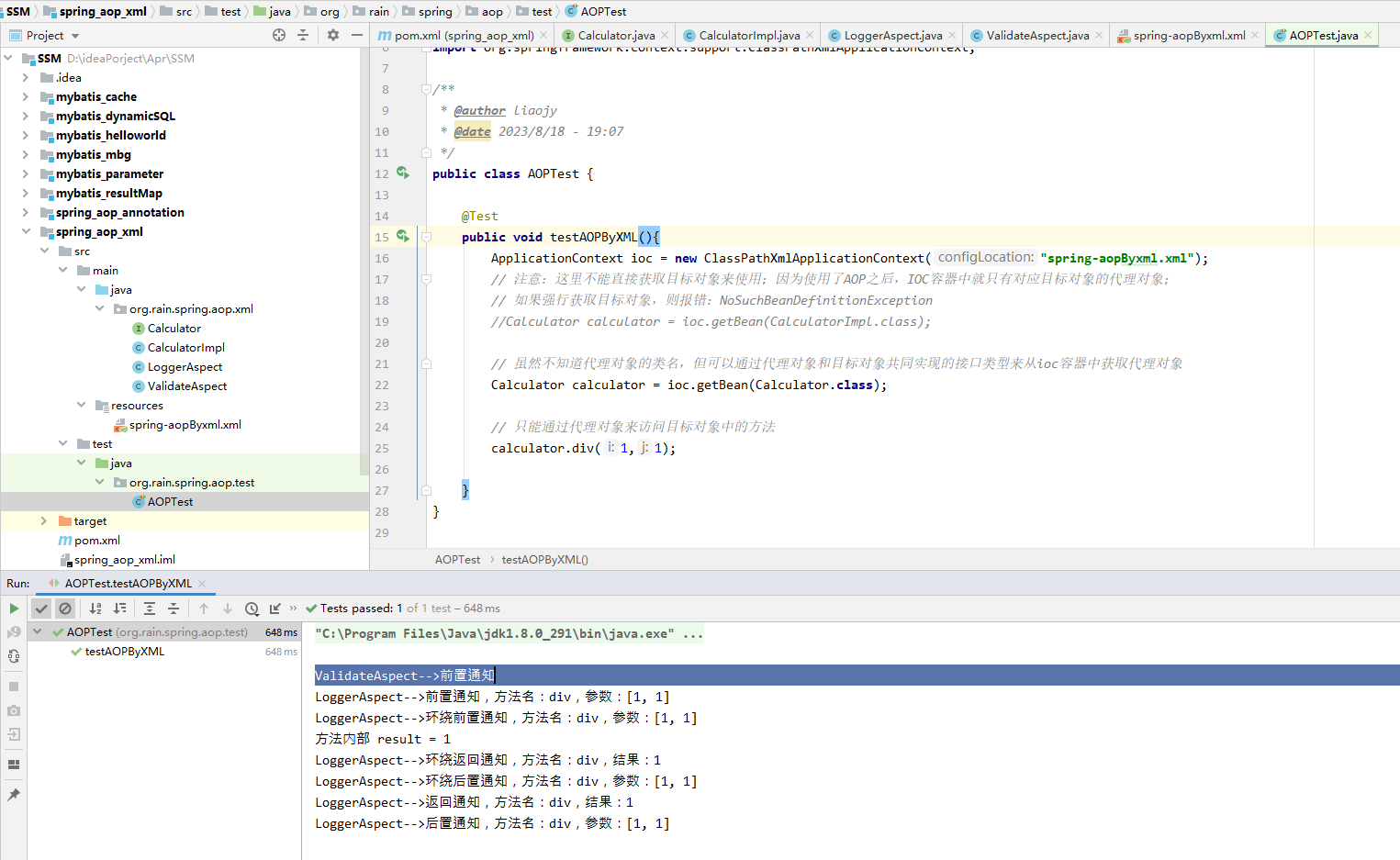Collapse the spring_aop_xml module

(x=26, y=231)
